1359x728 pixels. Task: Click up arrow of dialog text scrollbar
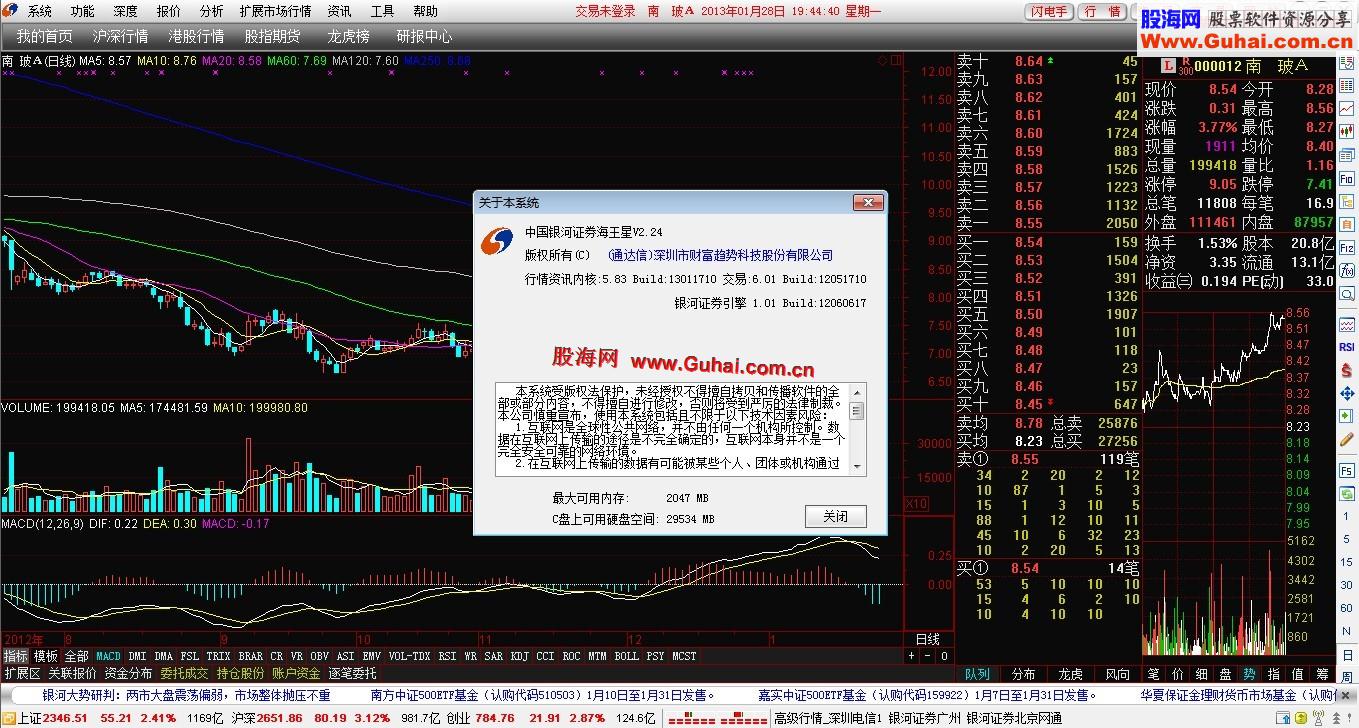[x=857, y=391]
